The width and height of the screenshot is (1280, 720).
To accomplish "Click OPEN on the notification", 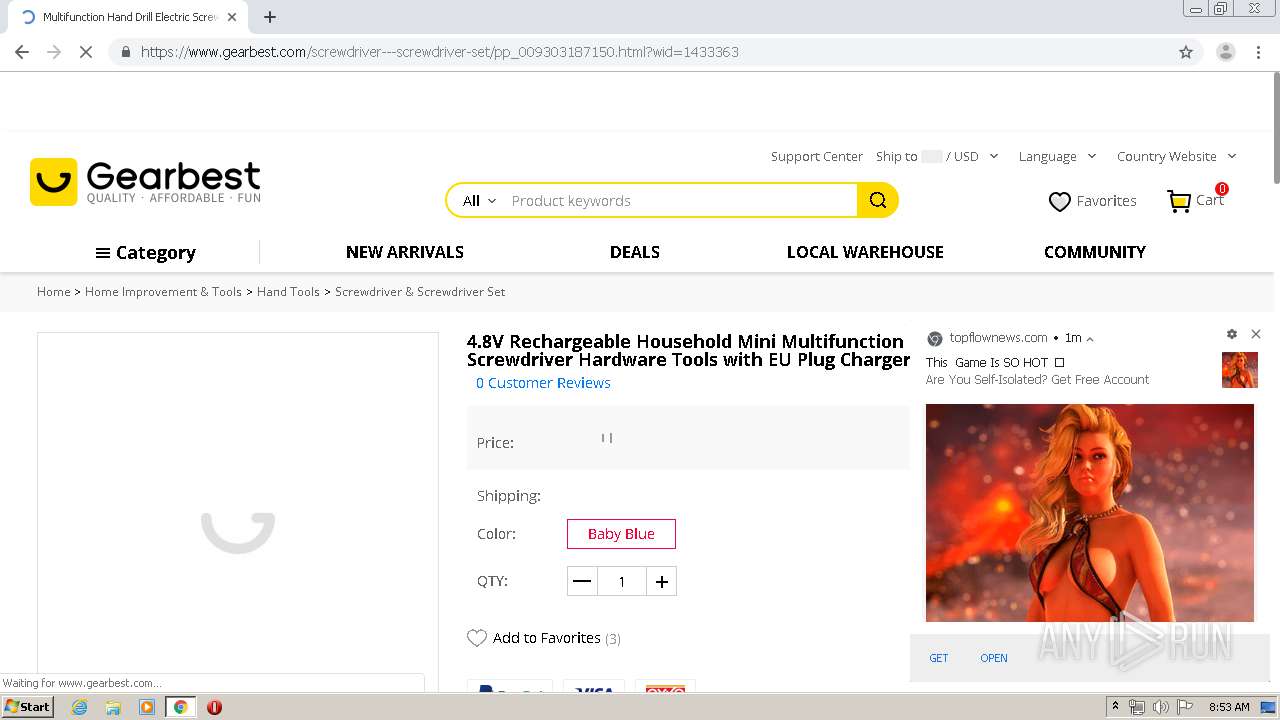I will pyautogui.click(x=994, y=658).
